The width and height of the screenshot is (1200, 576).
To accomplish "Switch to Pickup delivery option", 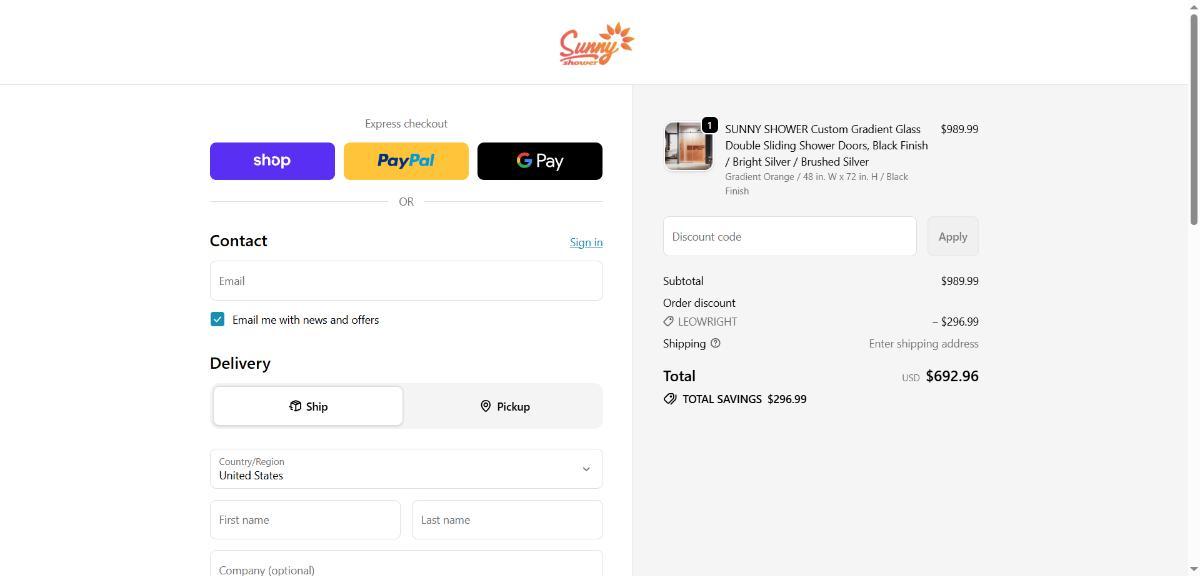I will 504,406.
